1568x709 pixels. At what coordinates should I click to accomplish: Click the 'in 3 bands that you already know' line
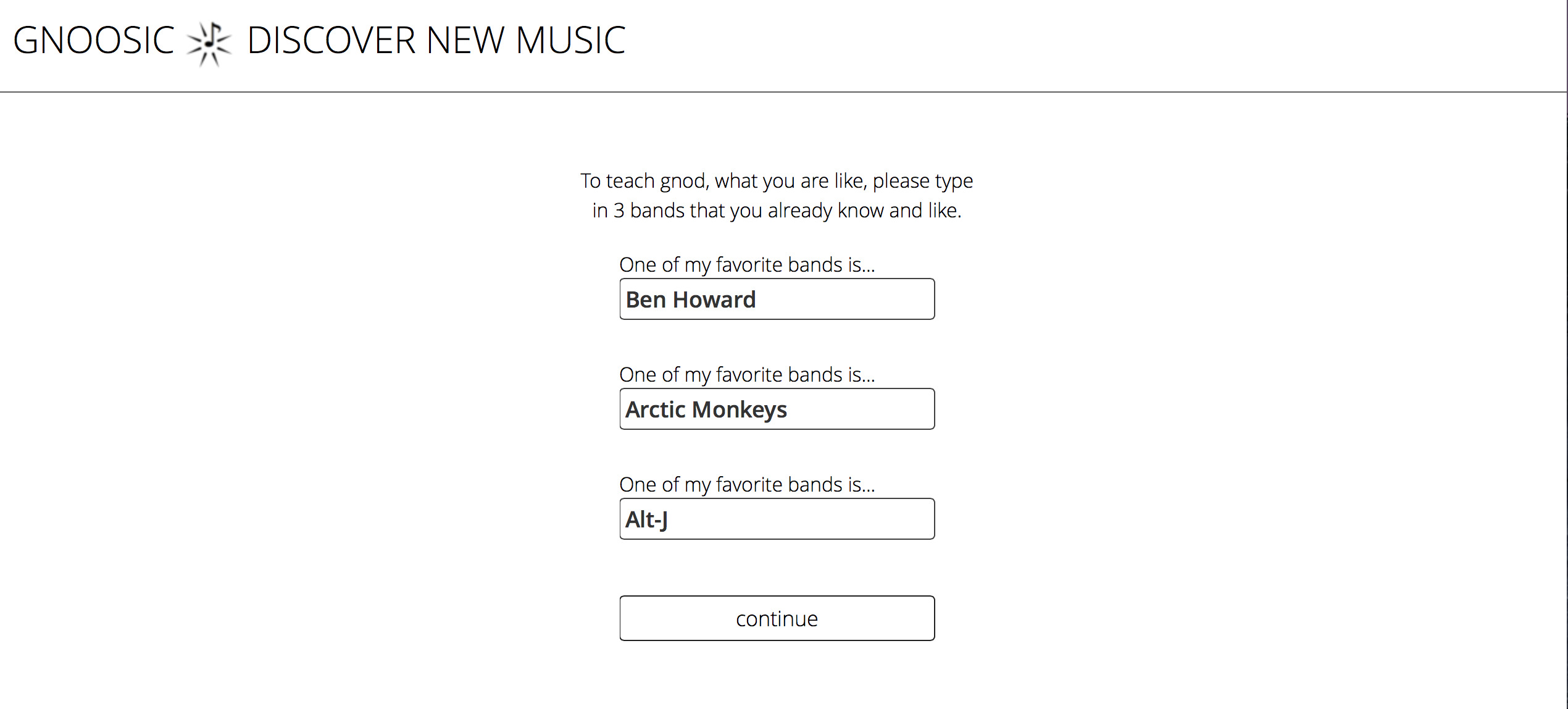coord(777,211)
